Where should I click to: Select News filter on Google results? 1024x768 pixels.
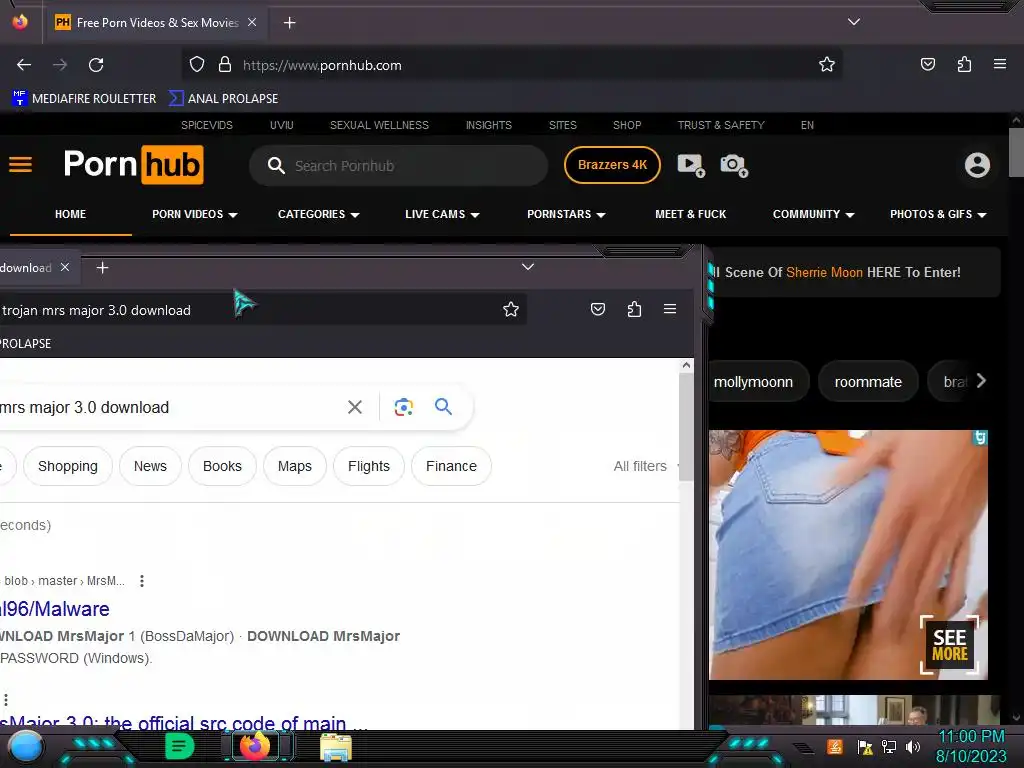pyautogui.click(x=150, y=466)
